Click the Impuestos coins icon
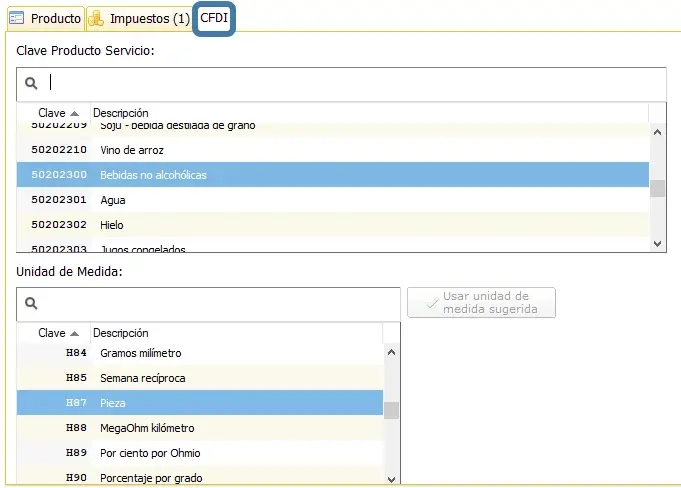 tap(96, 19)
